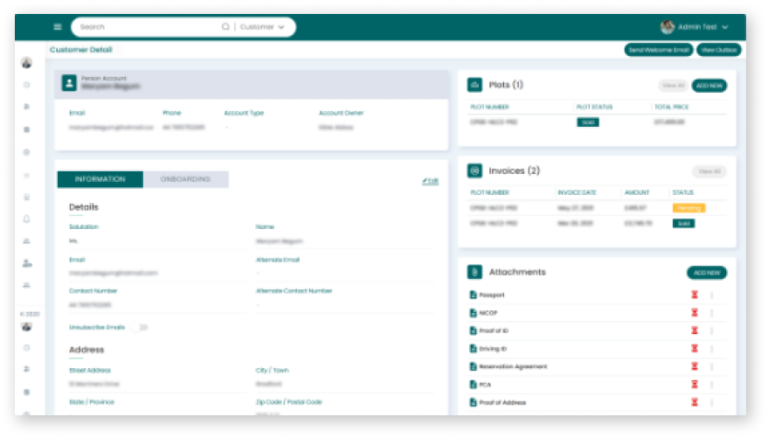Image resolution: width=768 pixels, height=438 pixels.
Task: Click Add New in Attachments panel
Action: pyautogui.click(x=707, y=272)
